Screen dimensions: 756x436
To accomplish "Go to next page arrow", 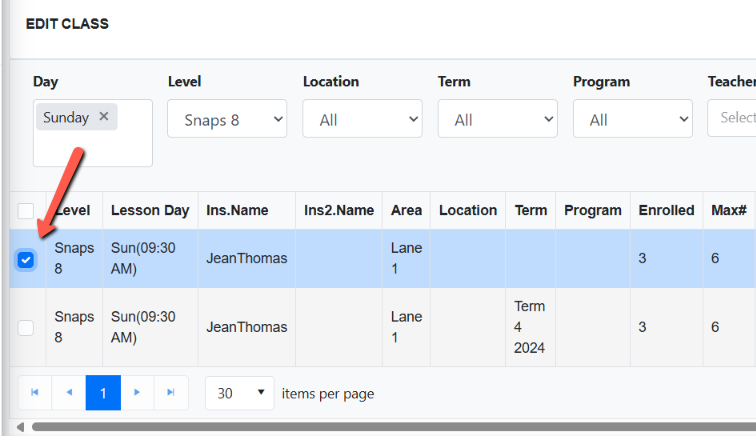I will pos(137,393).
